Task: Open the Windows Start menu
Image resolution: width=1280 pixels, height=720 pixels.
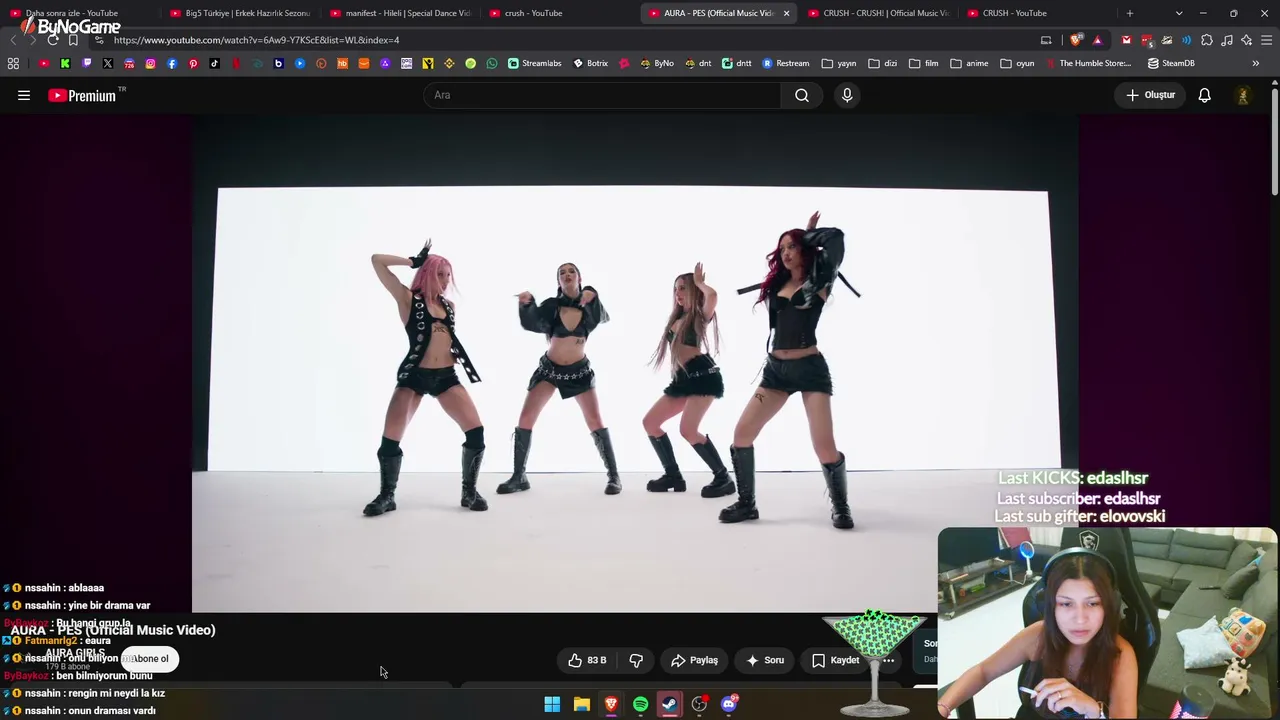Action: tap(552, 704)
